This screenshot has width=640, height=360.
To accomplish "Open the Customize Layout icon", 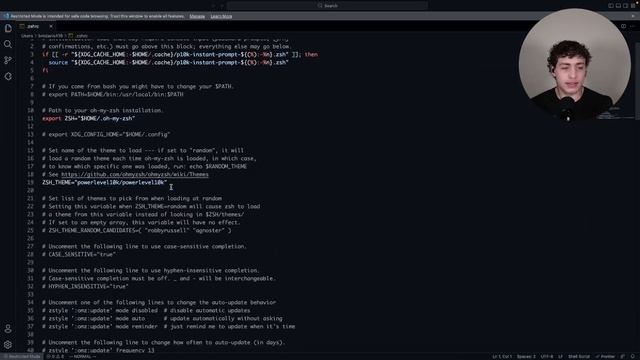I will 633,6.
